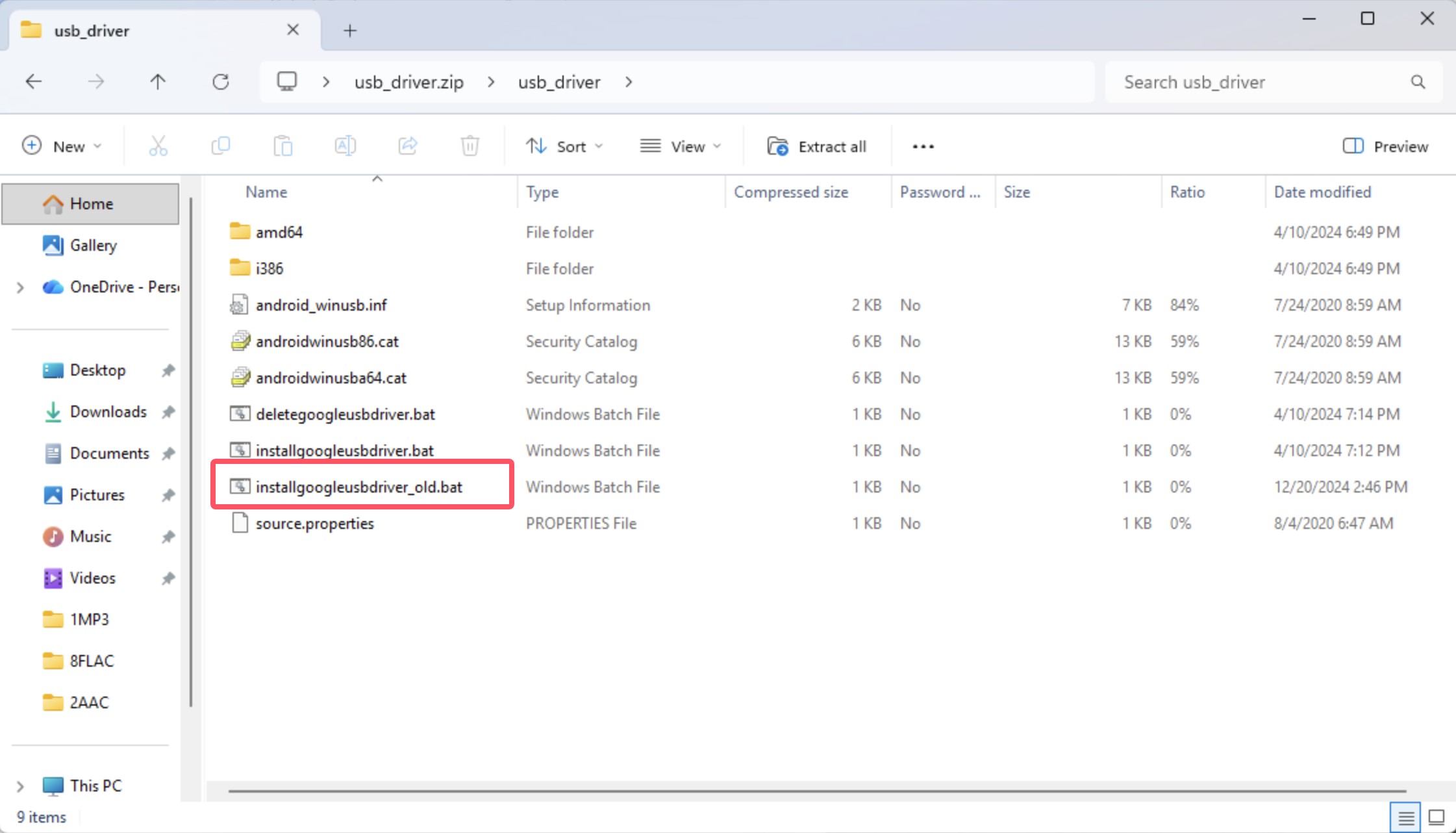
Task: Select the i386 folder icon
Action: (240, 268)
